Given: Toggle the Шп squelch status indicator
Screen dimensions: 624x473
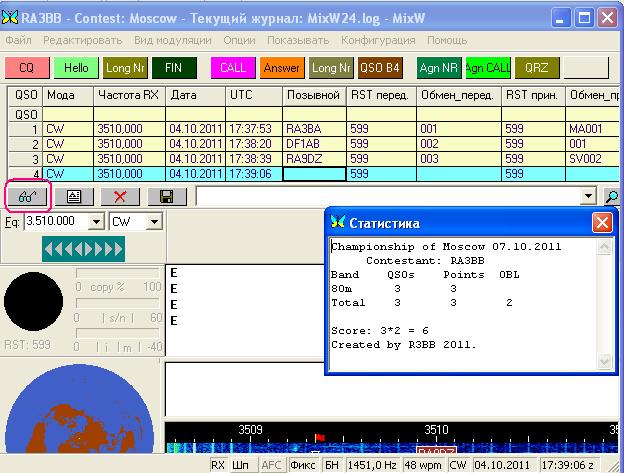Looking at the screenshot, I should tap(242, 465).
